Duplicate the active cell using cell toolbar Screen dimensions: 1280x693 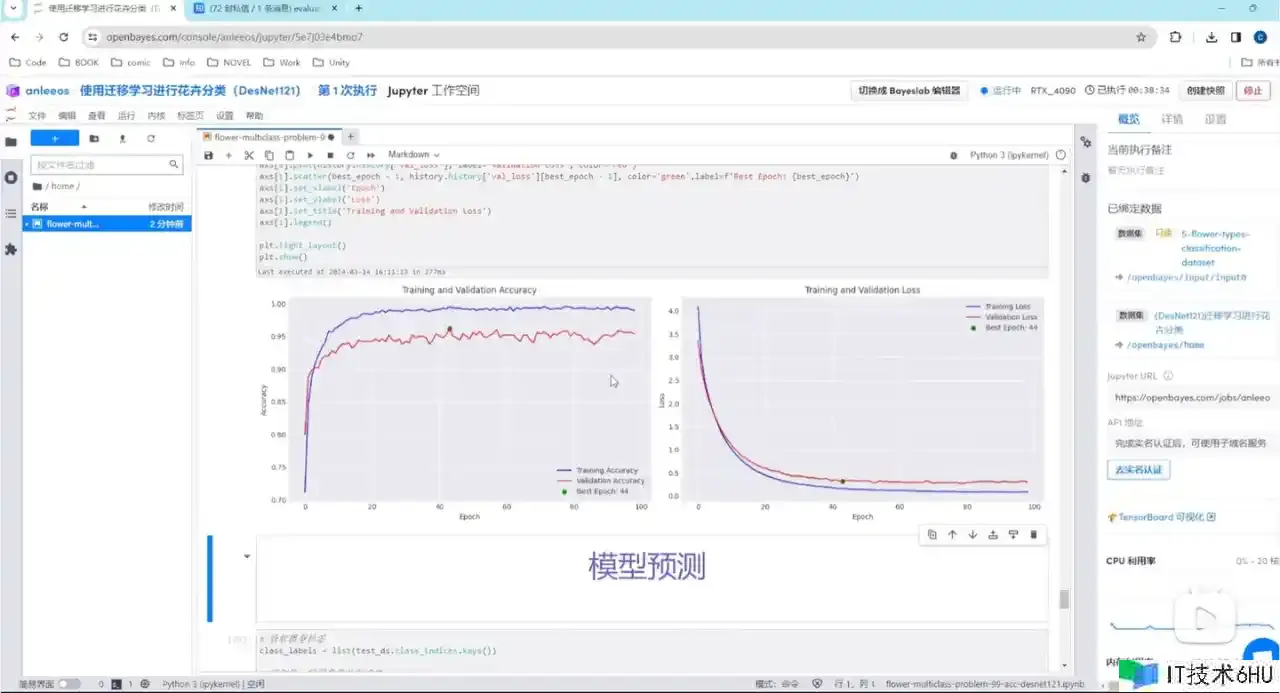932,535
